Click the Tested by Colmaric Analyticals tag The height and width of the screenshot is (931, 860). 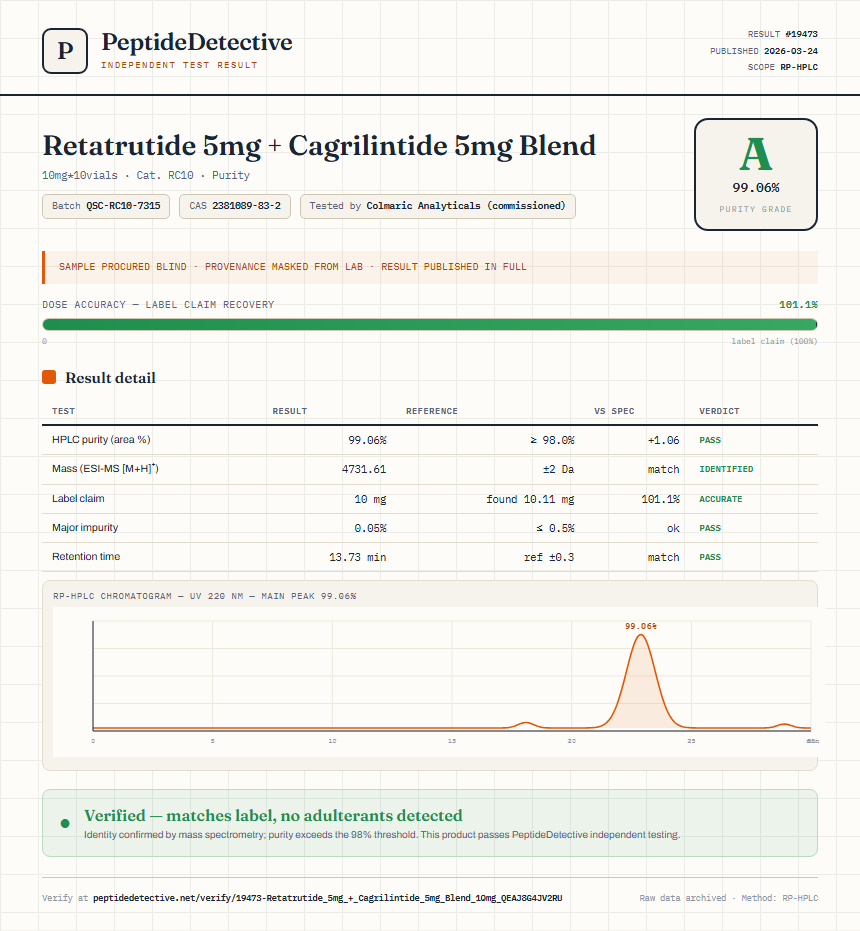pos(437,206)
